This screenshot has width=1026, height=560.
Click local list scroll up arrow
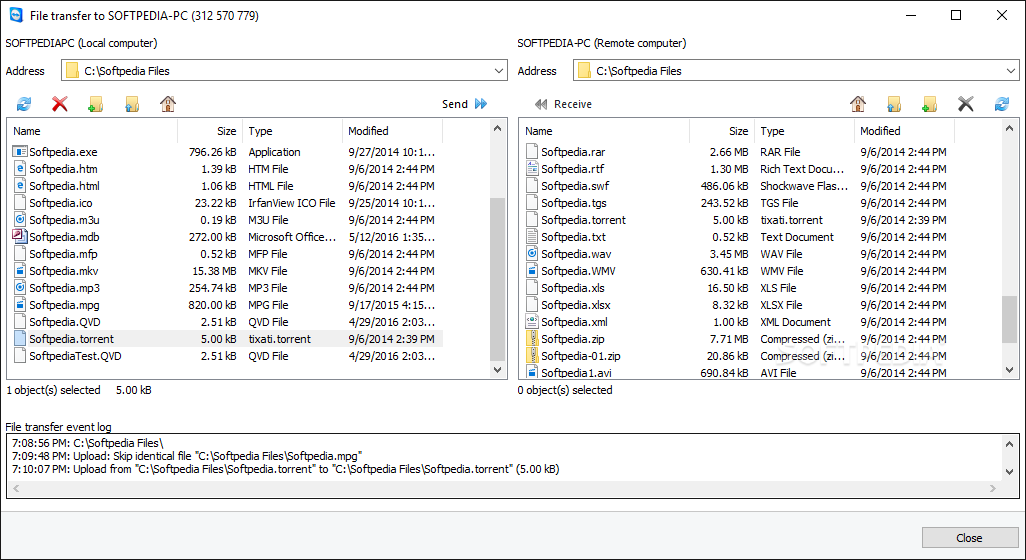click(497, 128)
